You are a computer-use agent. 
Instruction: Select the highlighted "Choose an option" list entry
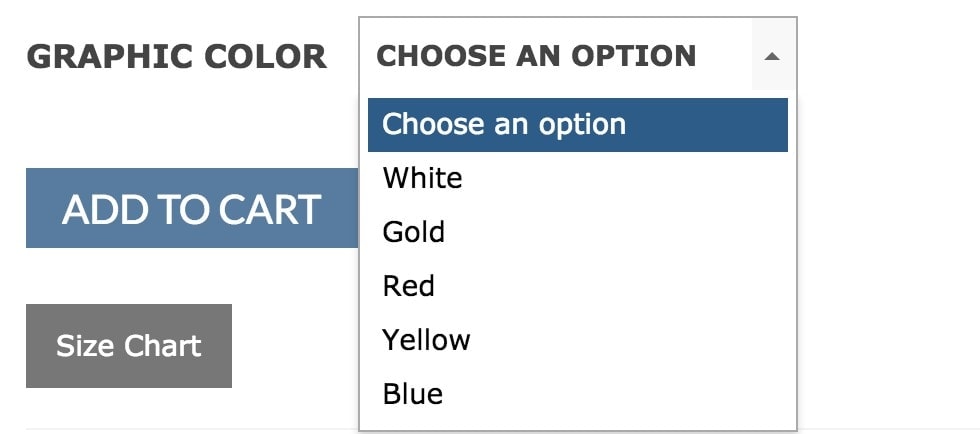point(577,125)
